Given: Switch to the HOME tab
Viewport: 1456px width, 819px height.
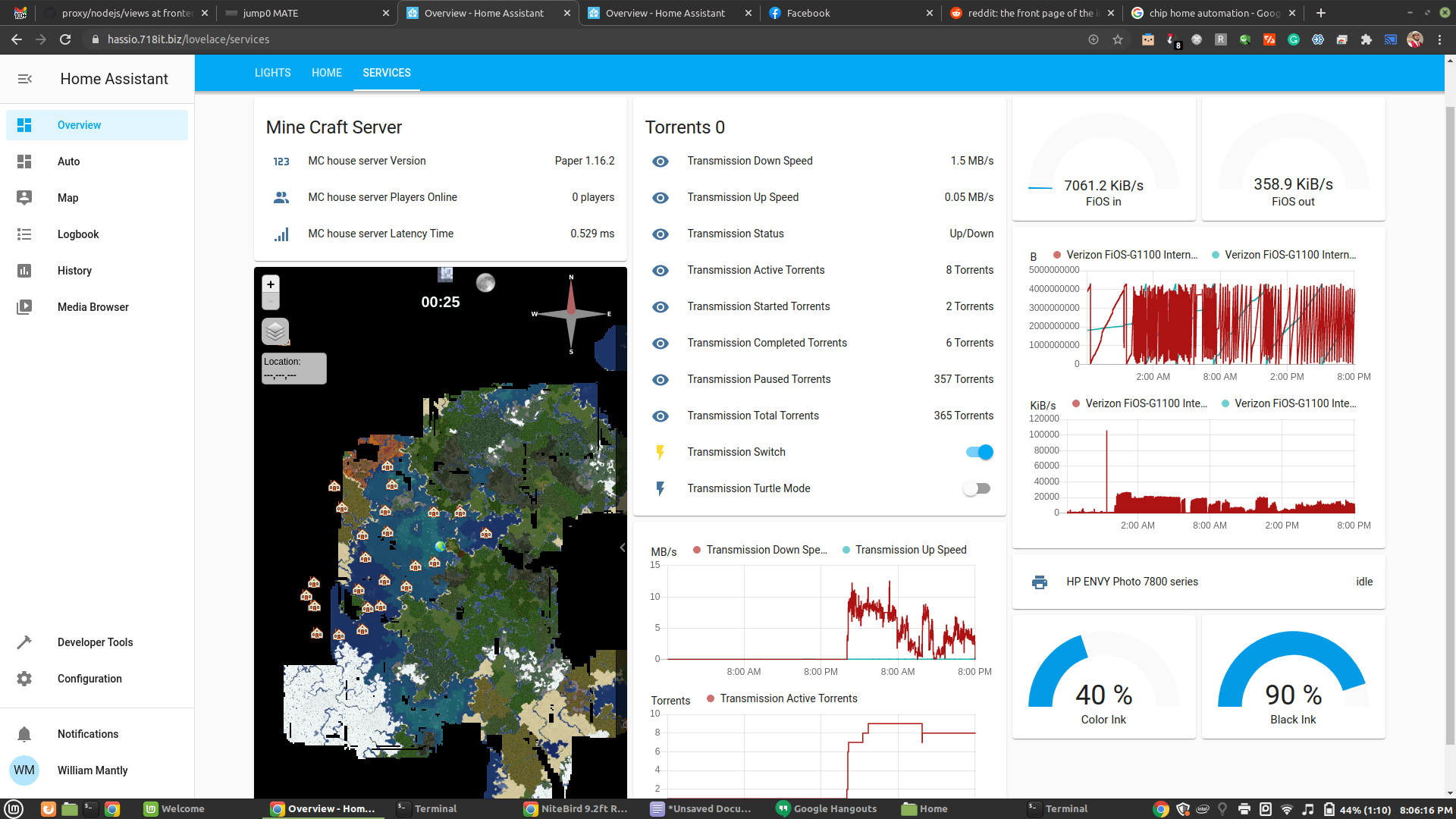Looking at the screenshot, I should [x=327, y=73].
